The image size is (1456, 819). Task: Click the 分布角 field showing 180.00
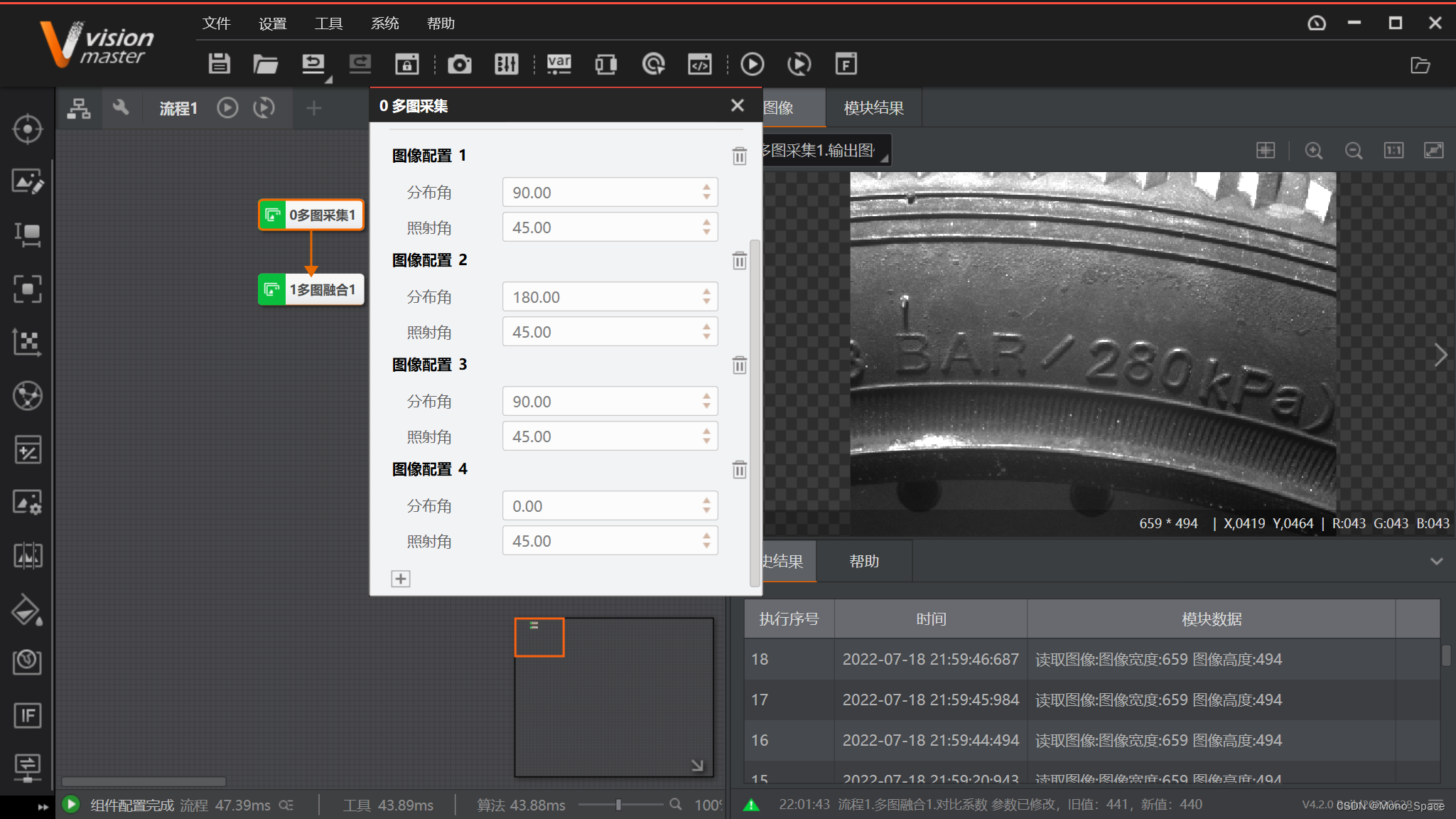point(600,297)
